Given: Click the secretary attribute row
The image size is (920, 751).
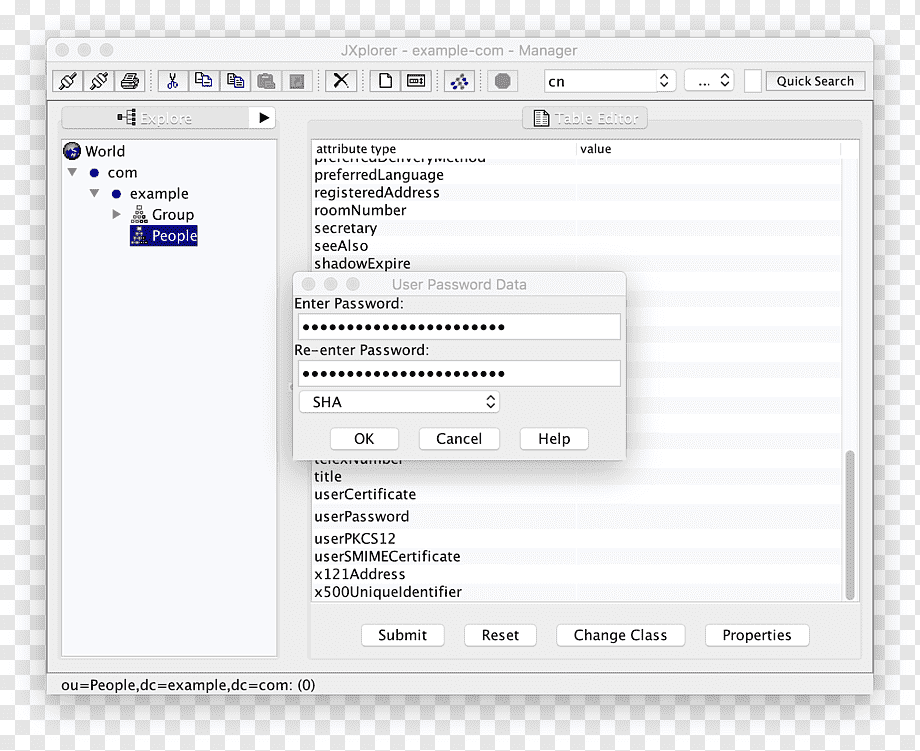Looking at the screenshot, I should tap(577, 228).
